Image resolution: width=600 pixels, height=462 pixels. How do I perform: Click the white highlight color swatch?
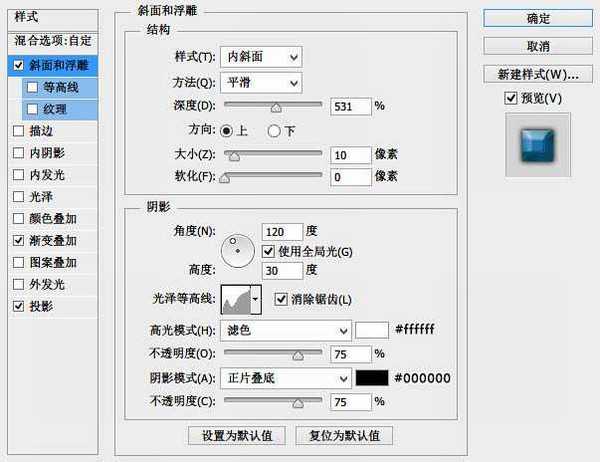372,330
